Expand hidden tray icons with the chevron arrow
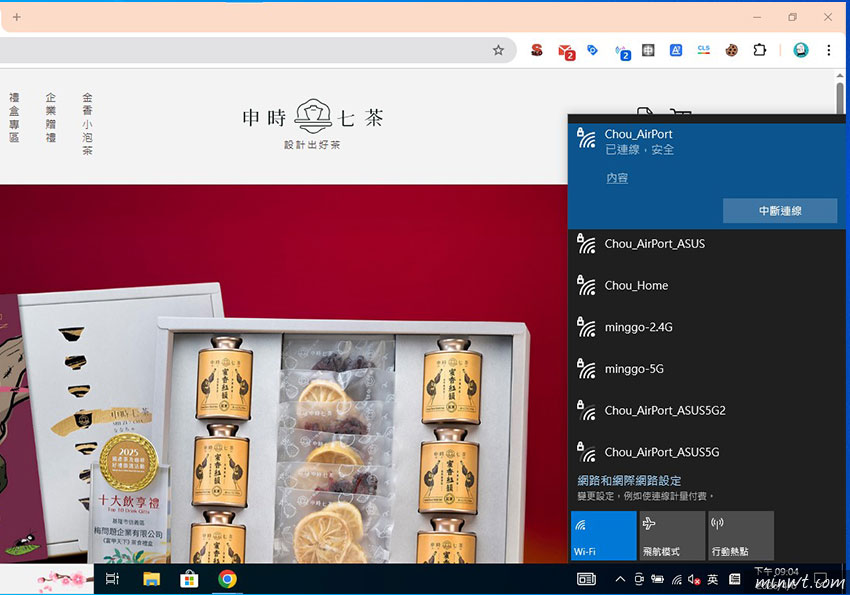The width and height of the screenshot is (850, 595). (x=620, y=578)
